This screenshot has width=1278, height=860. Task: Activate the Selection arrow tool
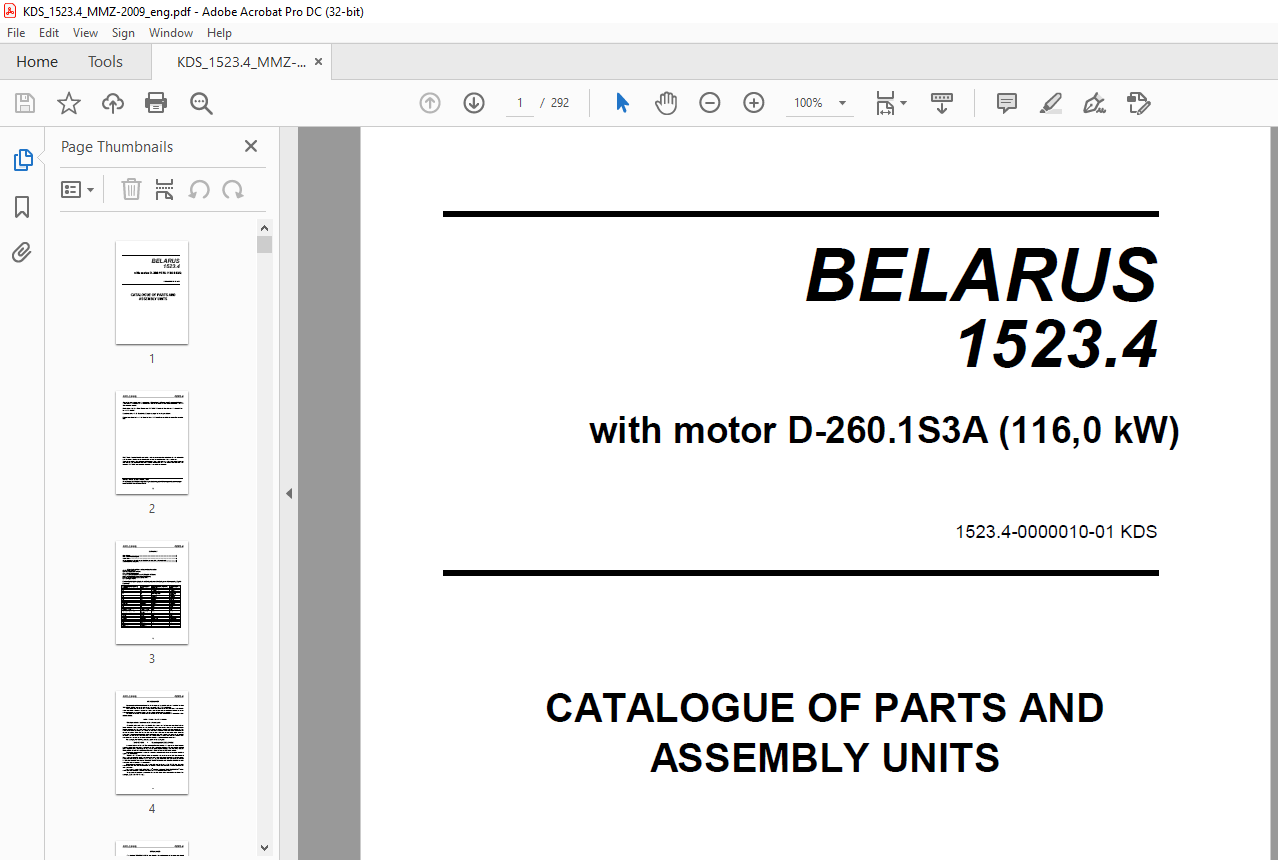[x=622, y=103]
